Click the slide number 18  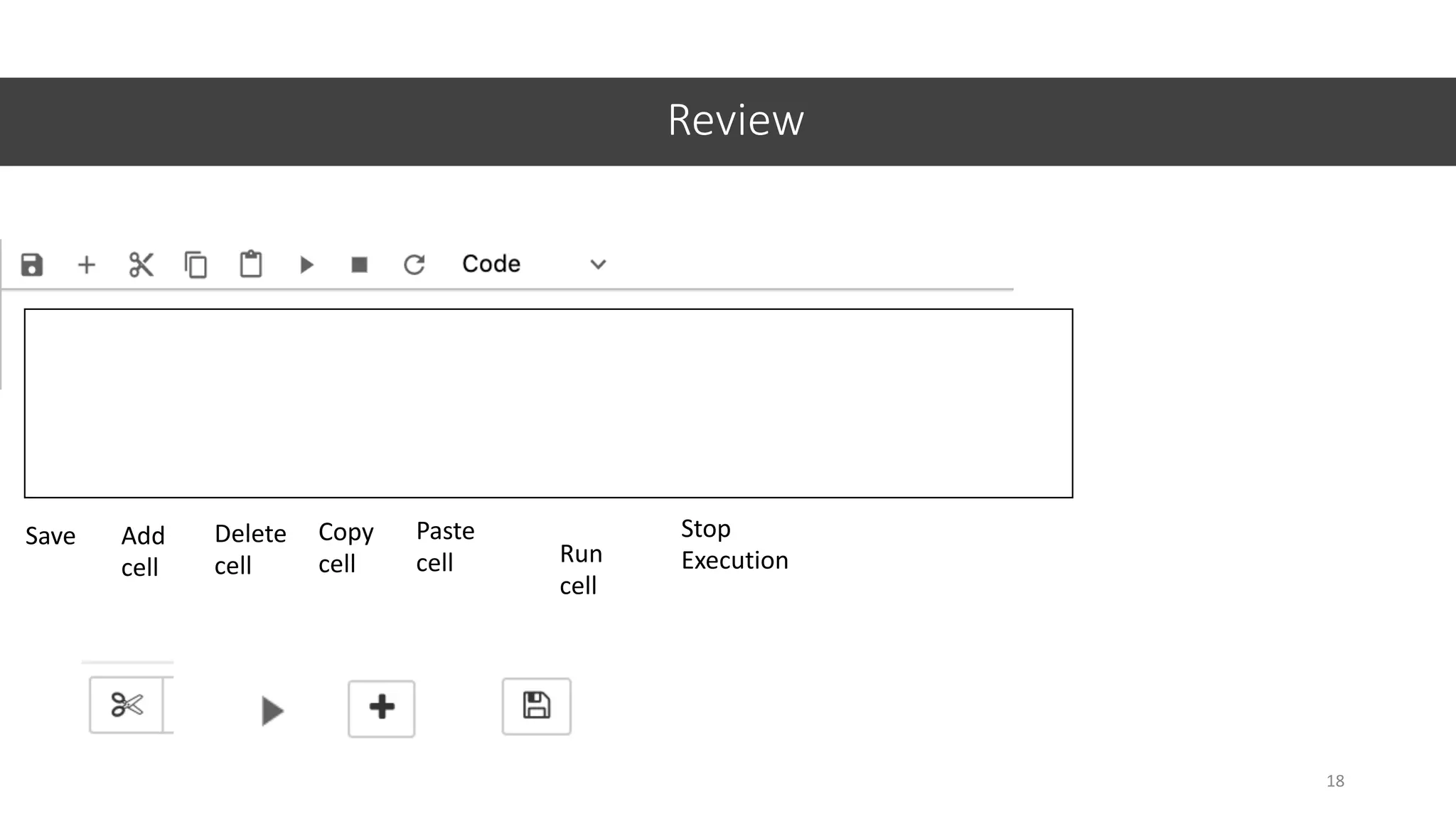point(1335,781)
